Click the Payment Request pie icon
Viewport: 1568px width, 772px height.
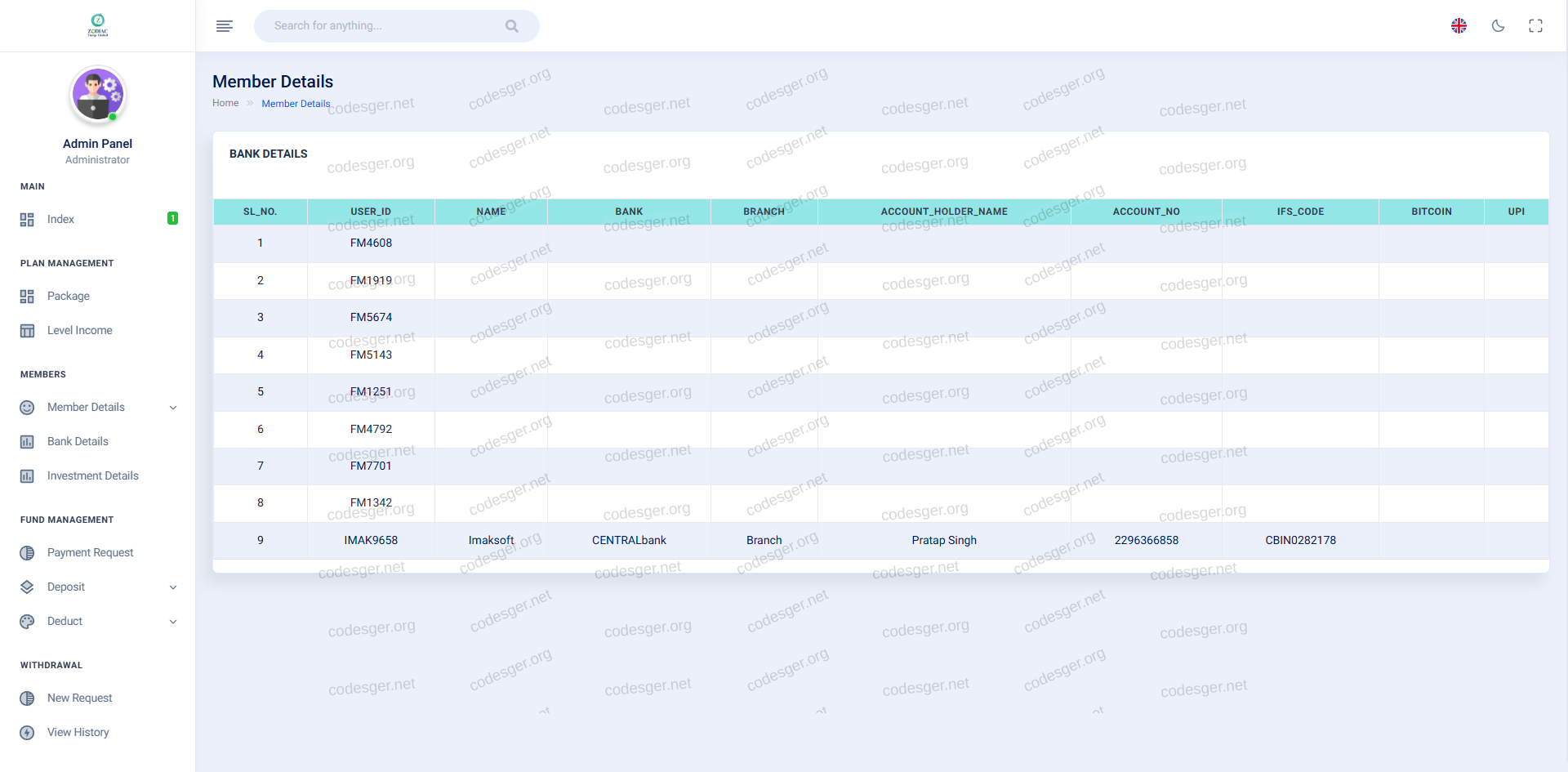(x=27, y=553)
